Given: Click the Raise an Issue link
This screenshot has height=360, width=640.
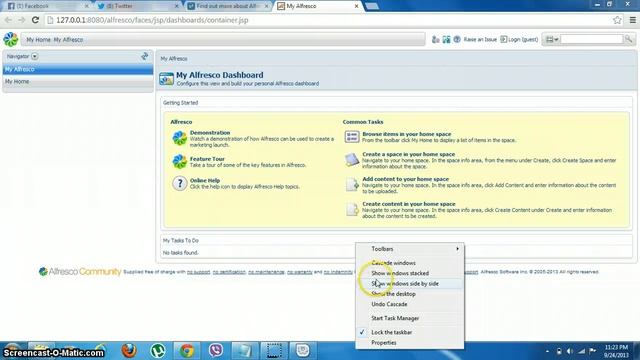Looking at the screenshot, I should (x=480, y=40).
